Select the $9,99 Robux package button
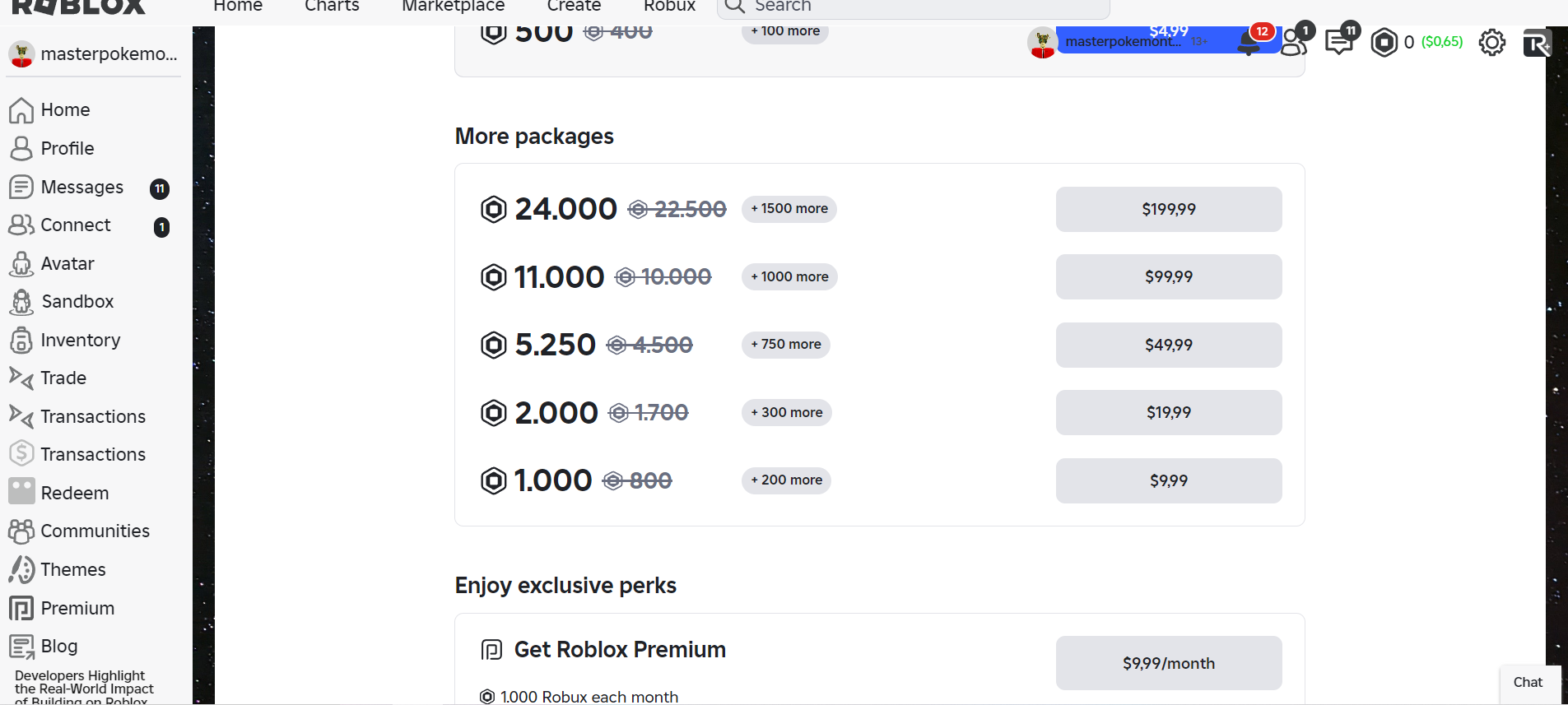This screenshot has width=1568, height=705. pos(1169,480)
